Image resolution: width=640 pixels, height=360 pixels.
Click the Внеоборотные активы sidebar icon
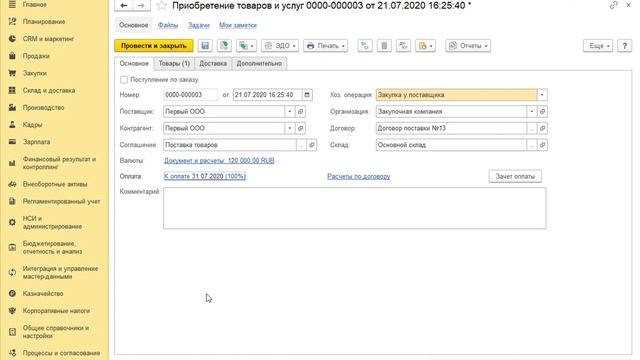(x=12, y=184)
